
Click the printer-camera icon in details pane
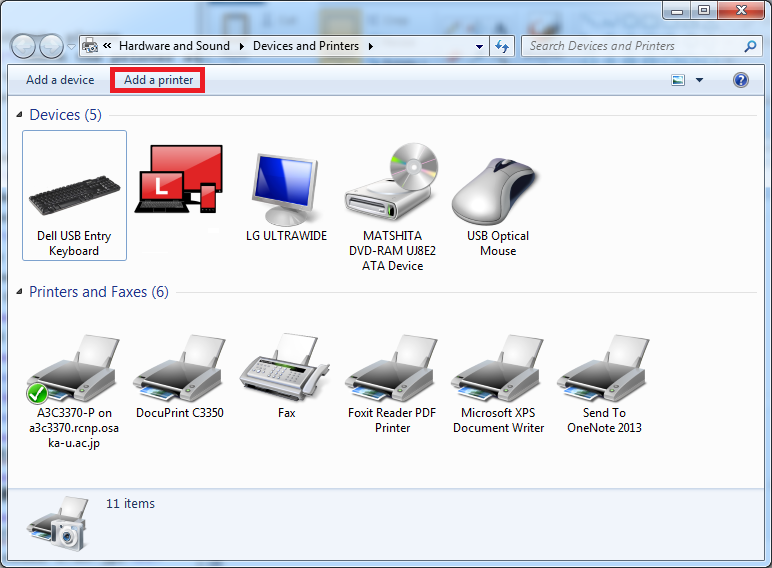[59, 524]
